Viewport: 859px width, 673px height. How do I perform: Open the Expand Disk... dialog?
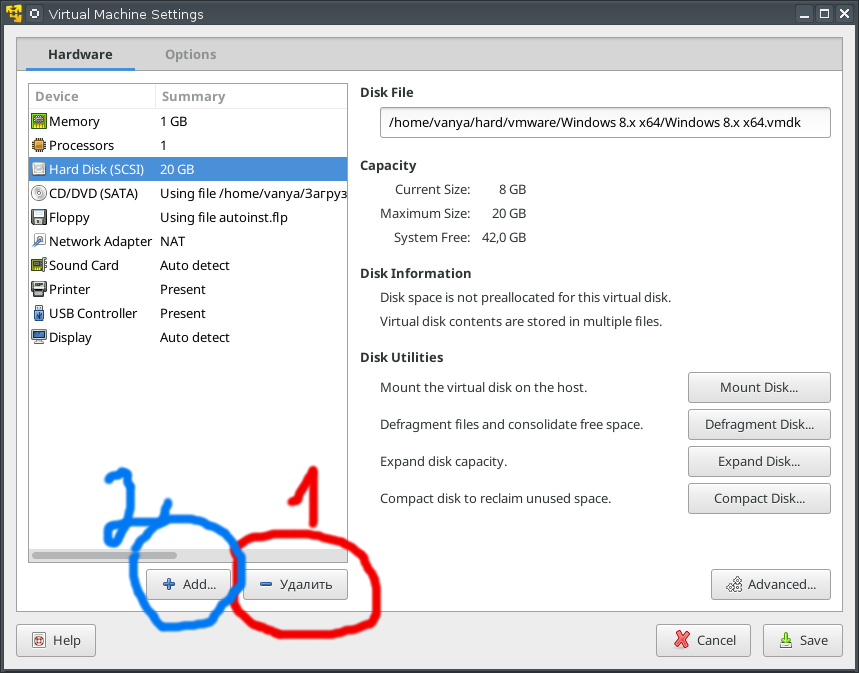759,461
